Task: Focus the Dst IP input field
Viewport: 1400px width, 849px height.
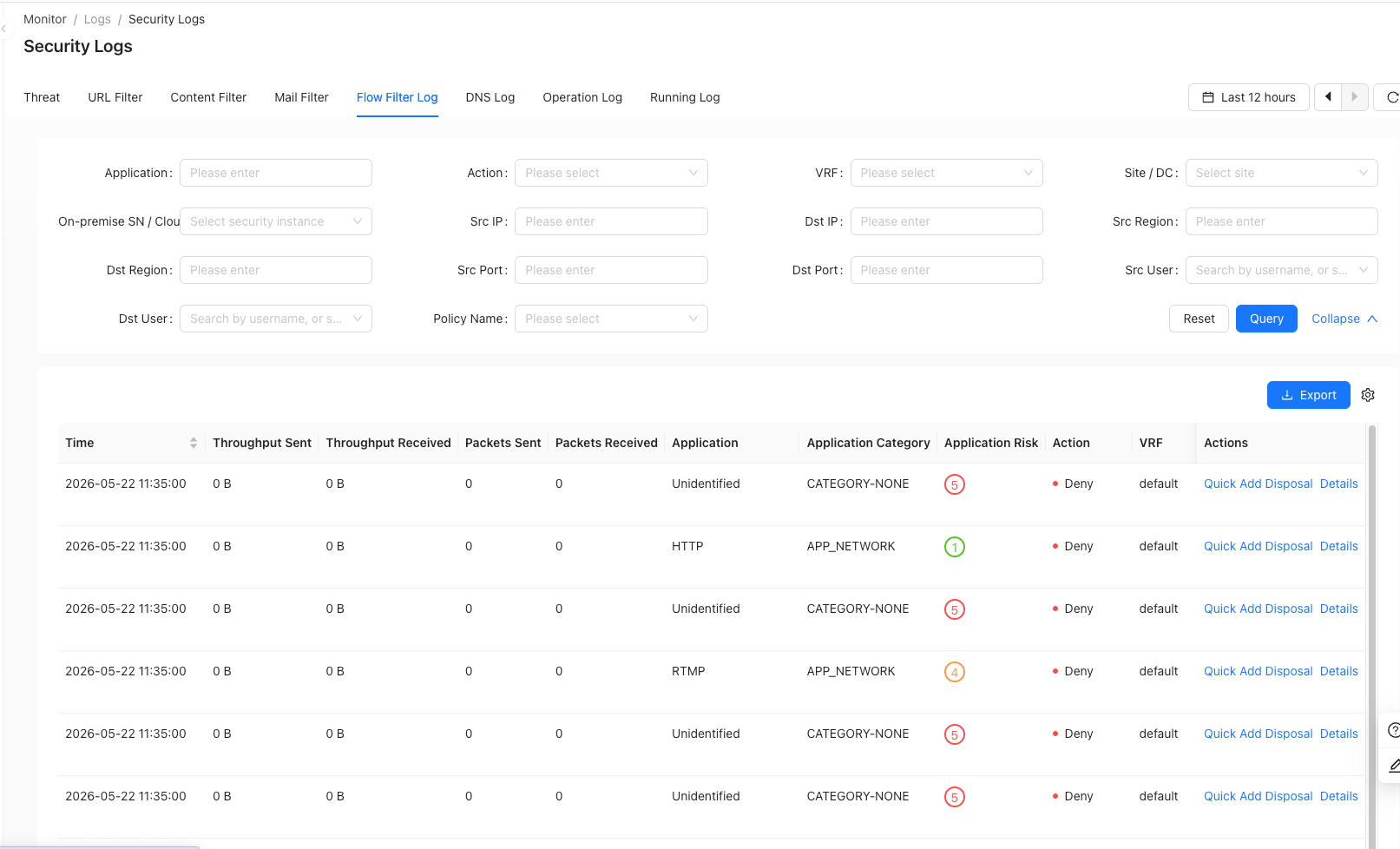Action: tap(946, 221)
